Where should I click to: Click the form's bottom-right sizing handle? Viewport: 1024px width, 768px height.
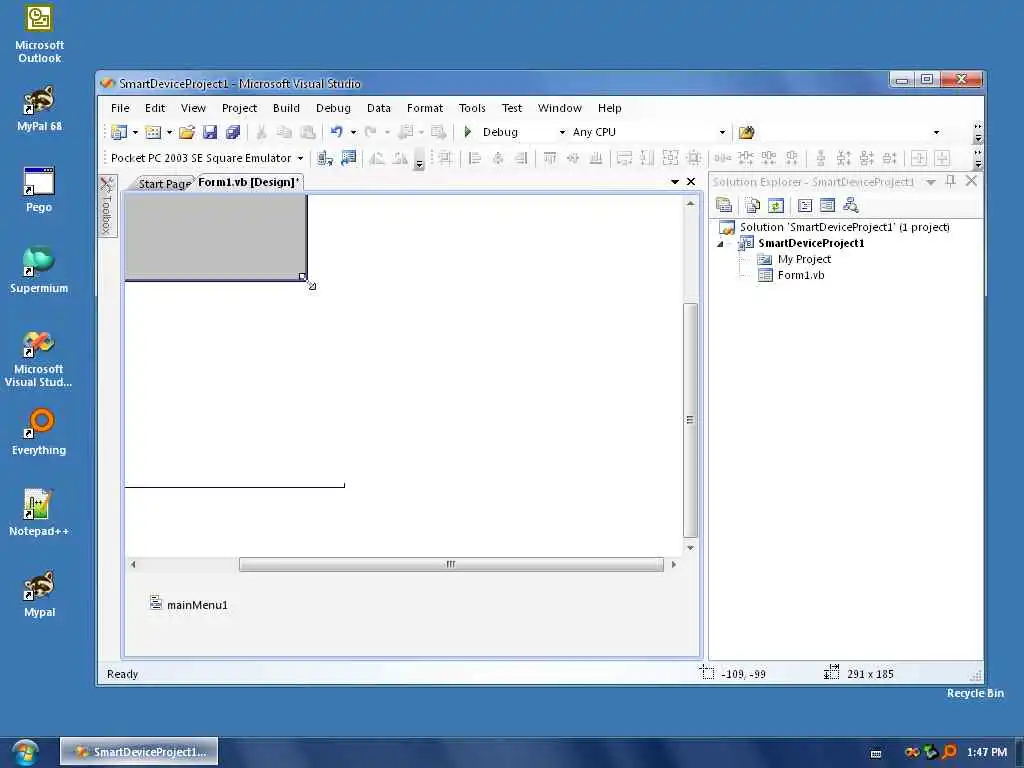coord(302,277)
